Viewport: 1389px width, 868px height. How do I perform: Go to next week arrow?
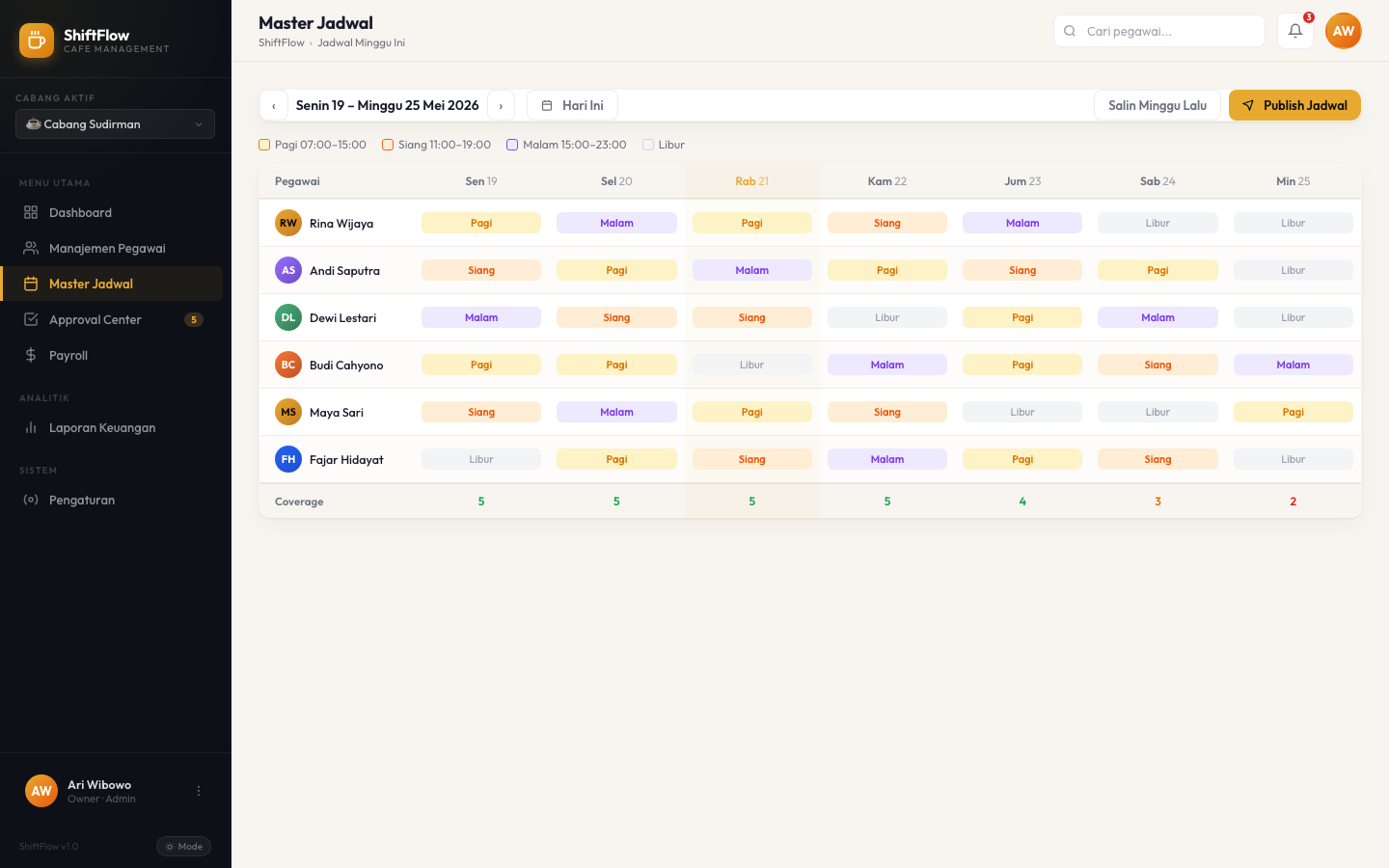(501, 105)
